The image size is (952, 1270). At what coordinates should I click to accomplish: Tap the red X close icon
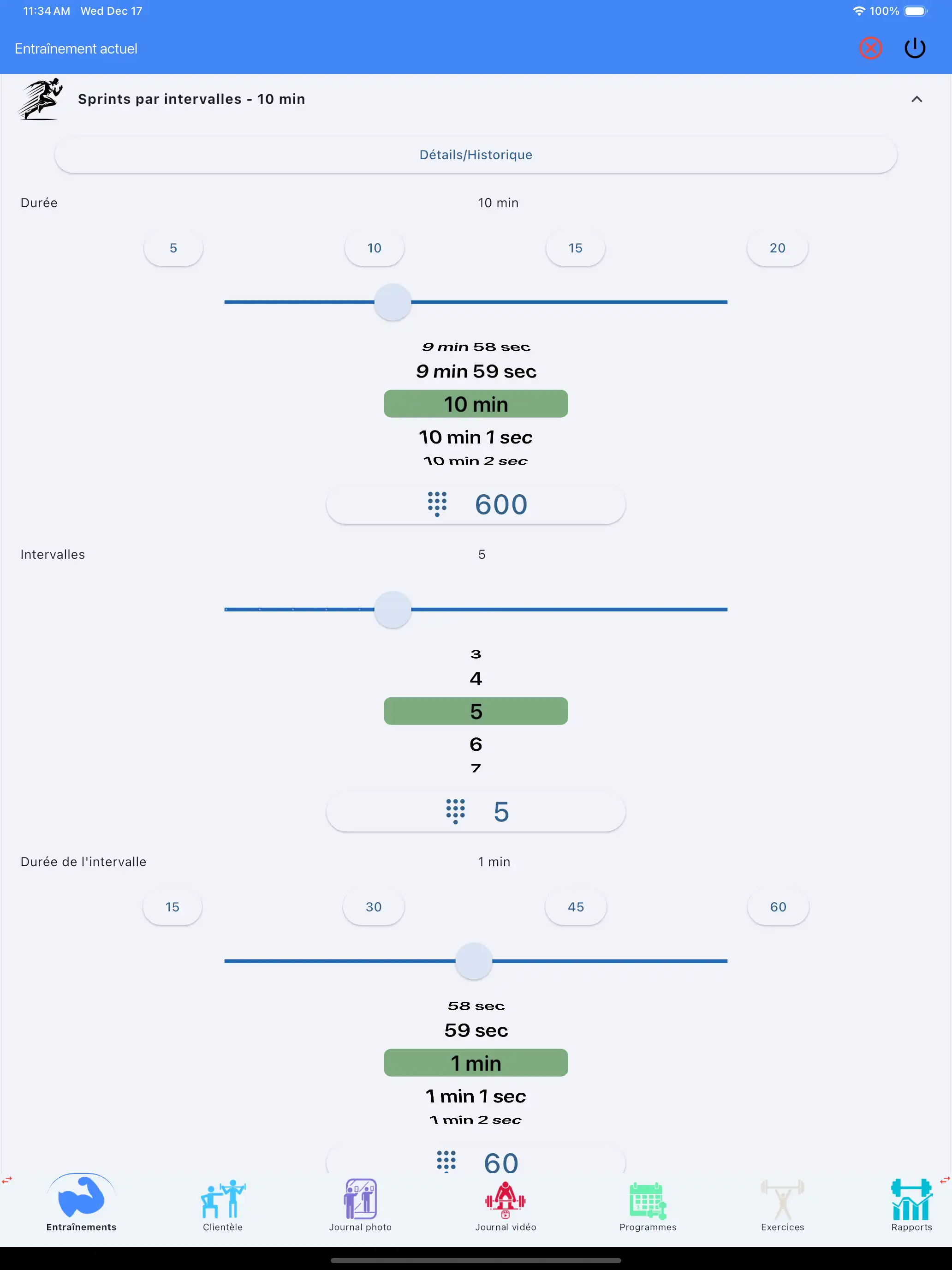tap(870, 48)
